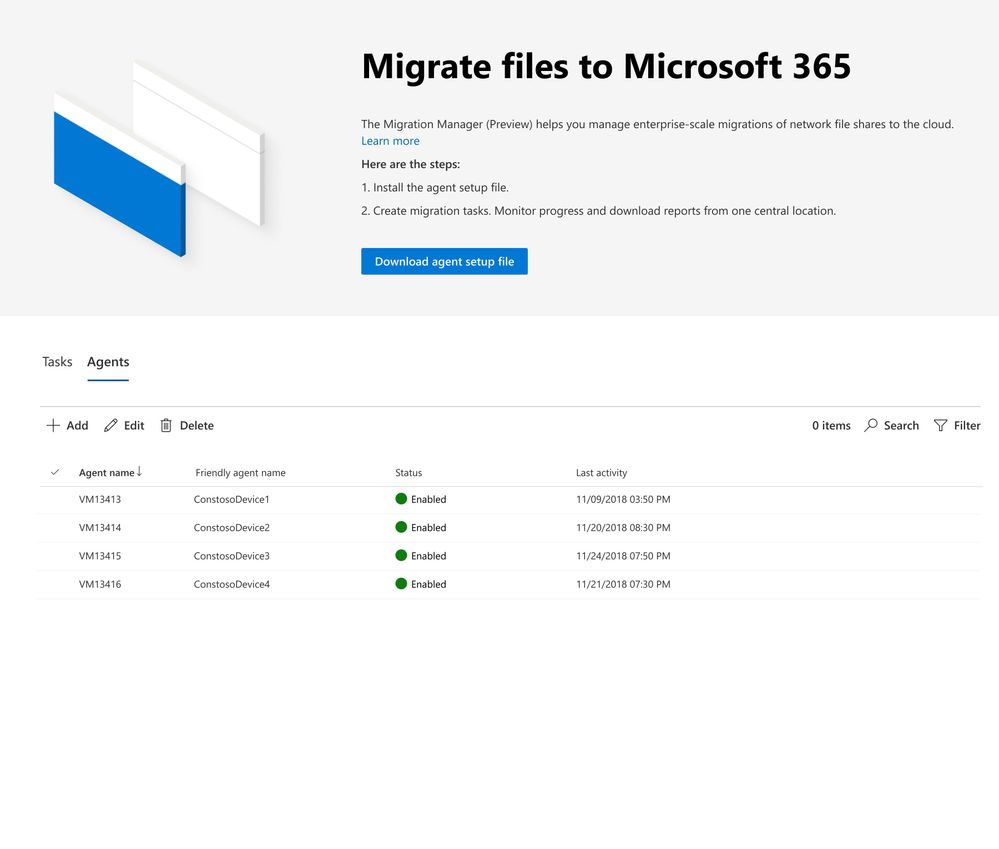Click the 0 items count label
999x849 pixels.
831,425
